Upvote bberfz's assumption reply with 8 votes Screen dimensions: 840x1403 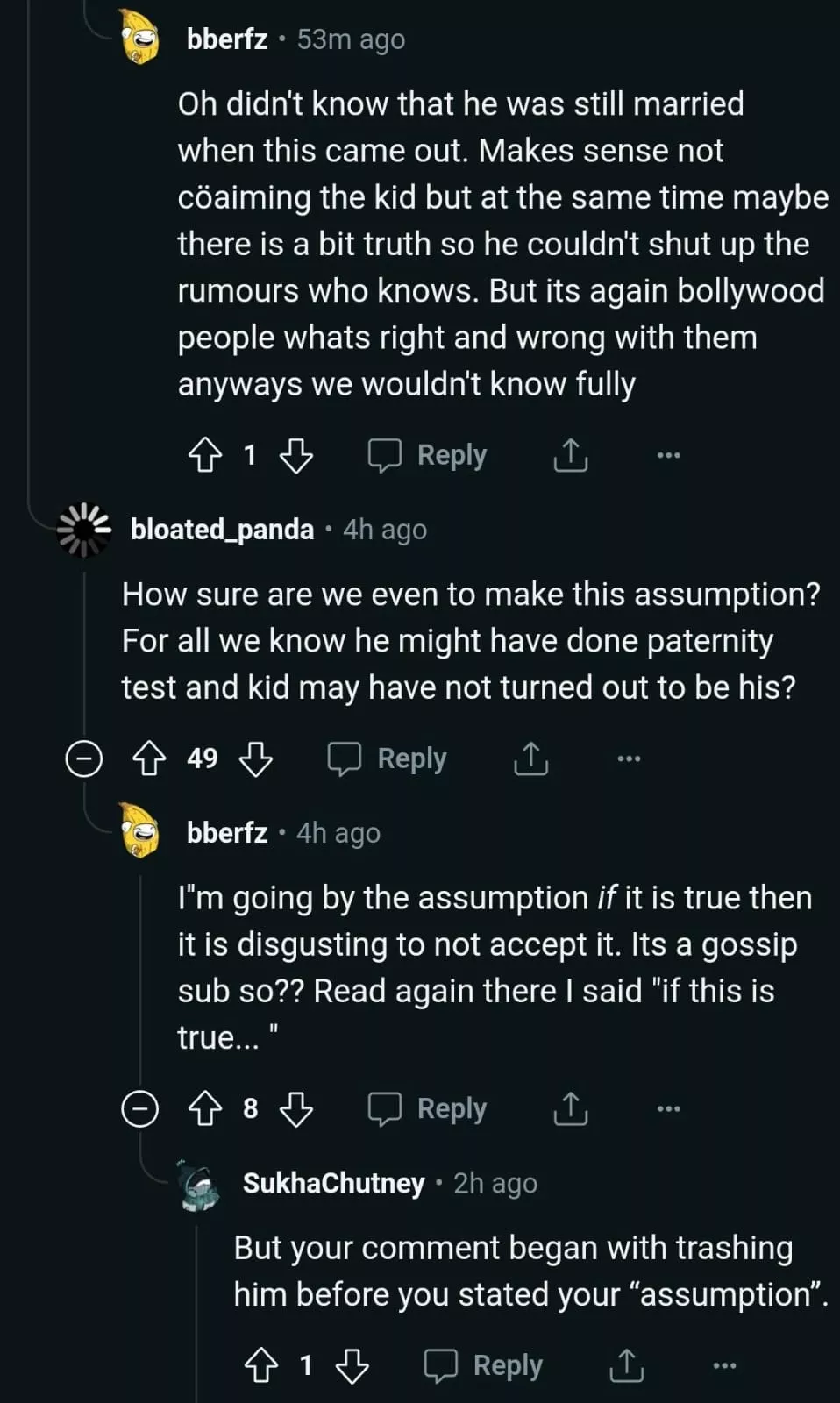[205, 1109]
